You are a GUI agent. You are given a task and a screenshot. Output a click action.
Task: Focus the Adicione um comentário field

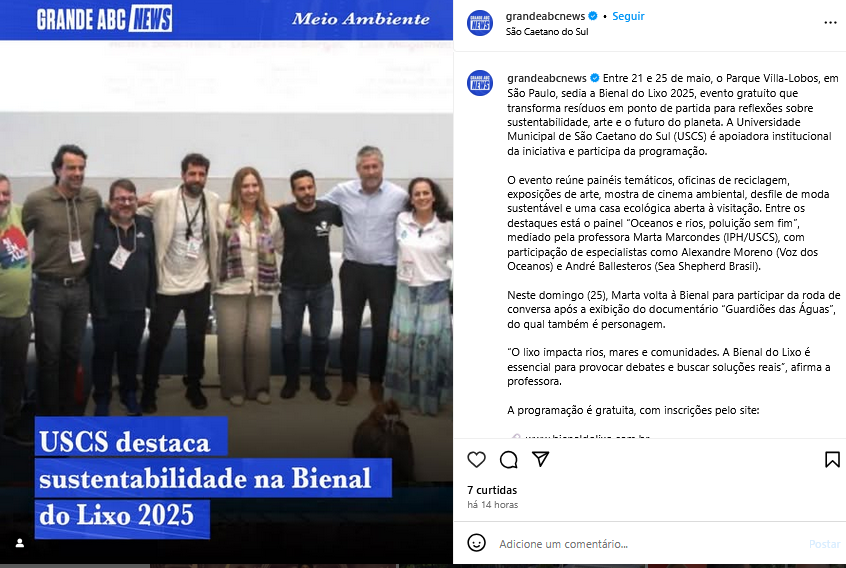(x=649, y=544)
